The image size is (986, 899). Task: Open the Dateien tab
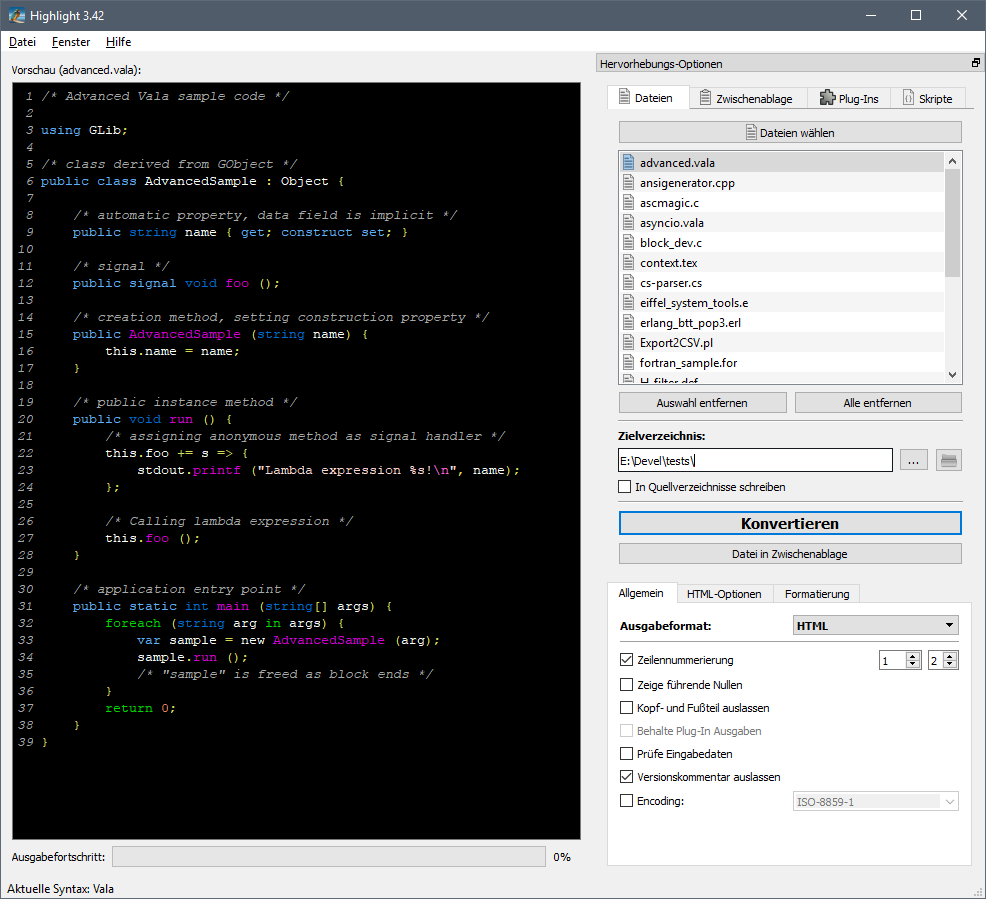click(648, 98)
